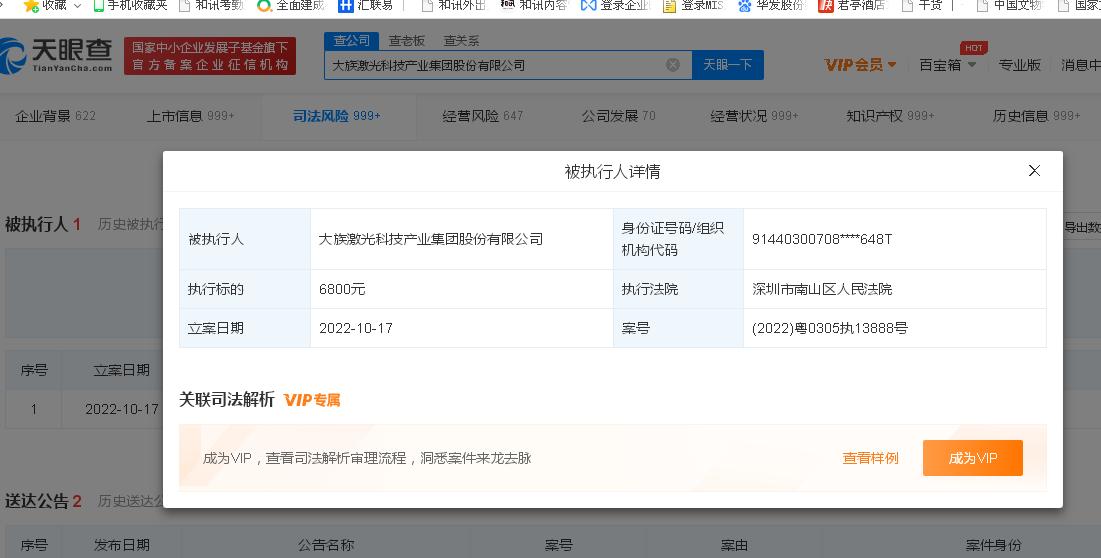Click 2022-10-17 in the background table row
Image resolution: width=1101 pixels, height=558 pixels.
[x=122, y=408]
